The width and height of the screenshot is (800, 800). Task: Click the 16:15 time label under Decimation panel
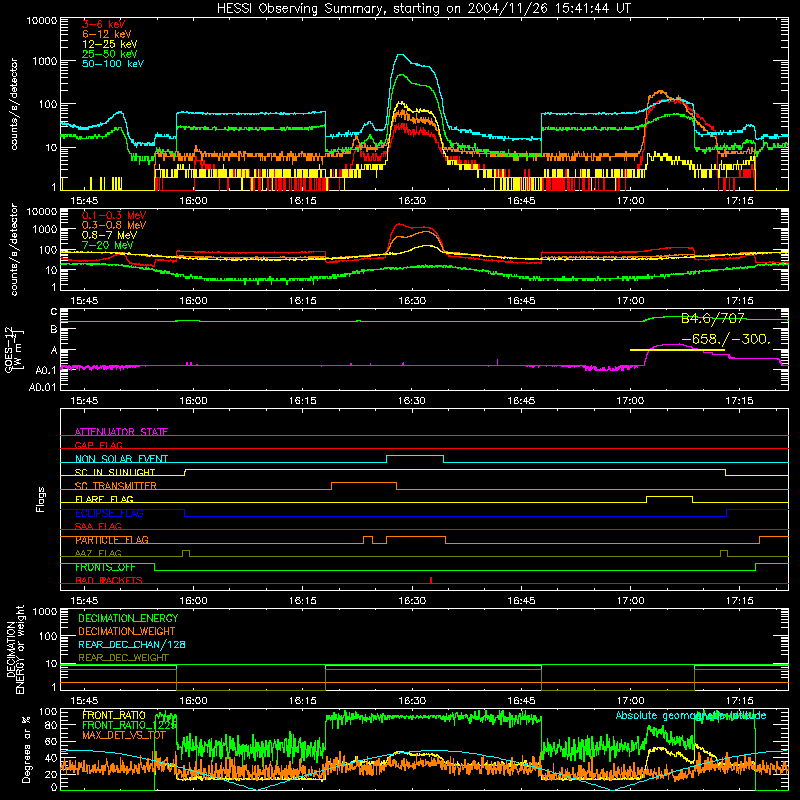click(303, 701)
